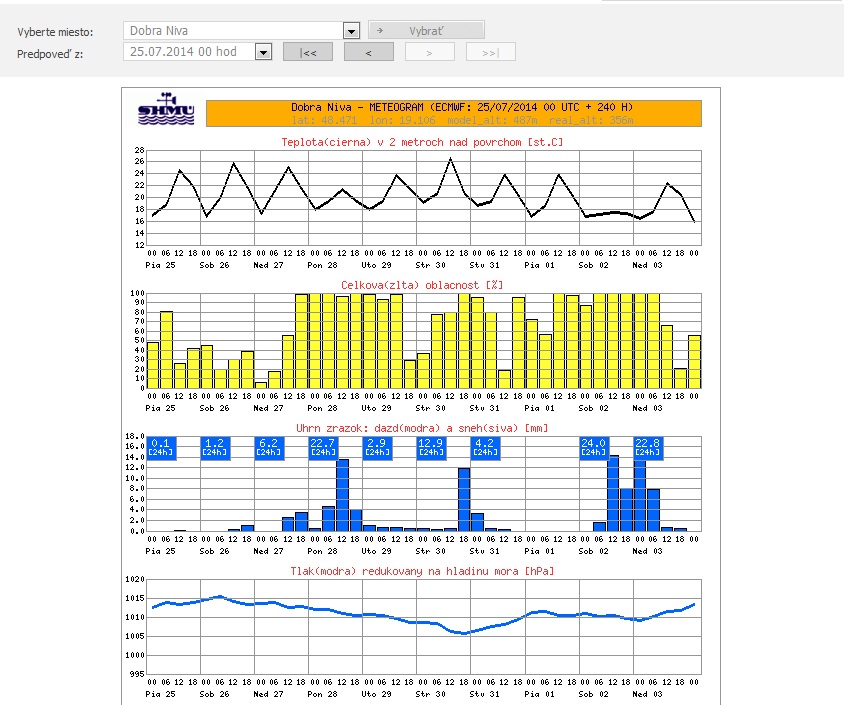Click the orange Dobra Niva METEOGRAM header
The height and width of the screenshot is (705, 853).
(454, 112)
